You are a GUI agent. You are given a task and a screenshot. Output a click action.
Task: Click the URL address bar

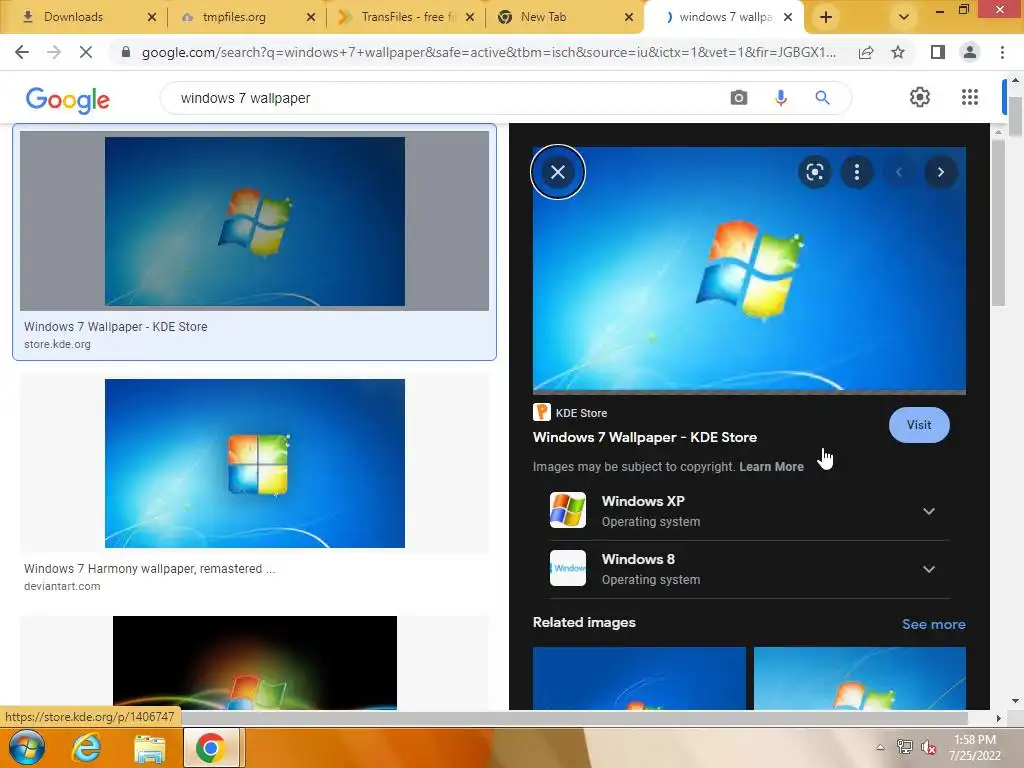(x=488, y=52)
